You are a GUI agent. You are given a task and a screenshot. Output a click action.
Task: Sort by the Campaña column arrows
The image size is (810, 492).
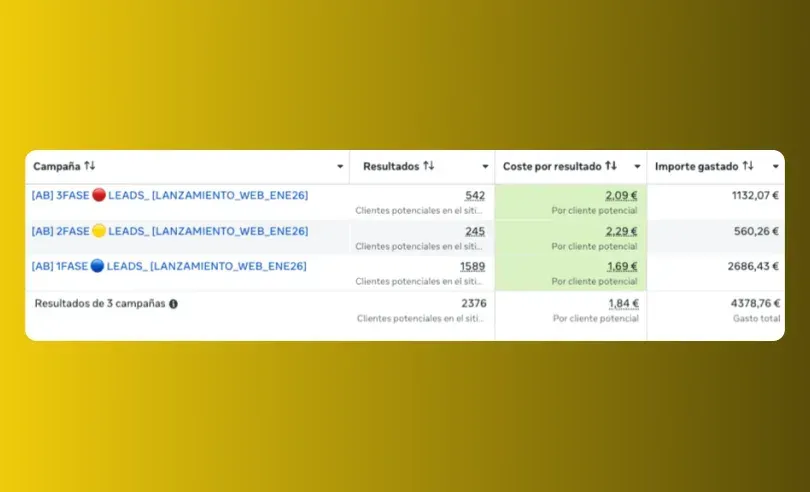90,166
